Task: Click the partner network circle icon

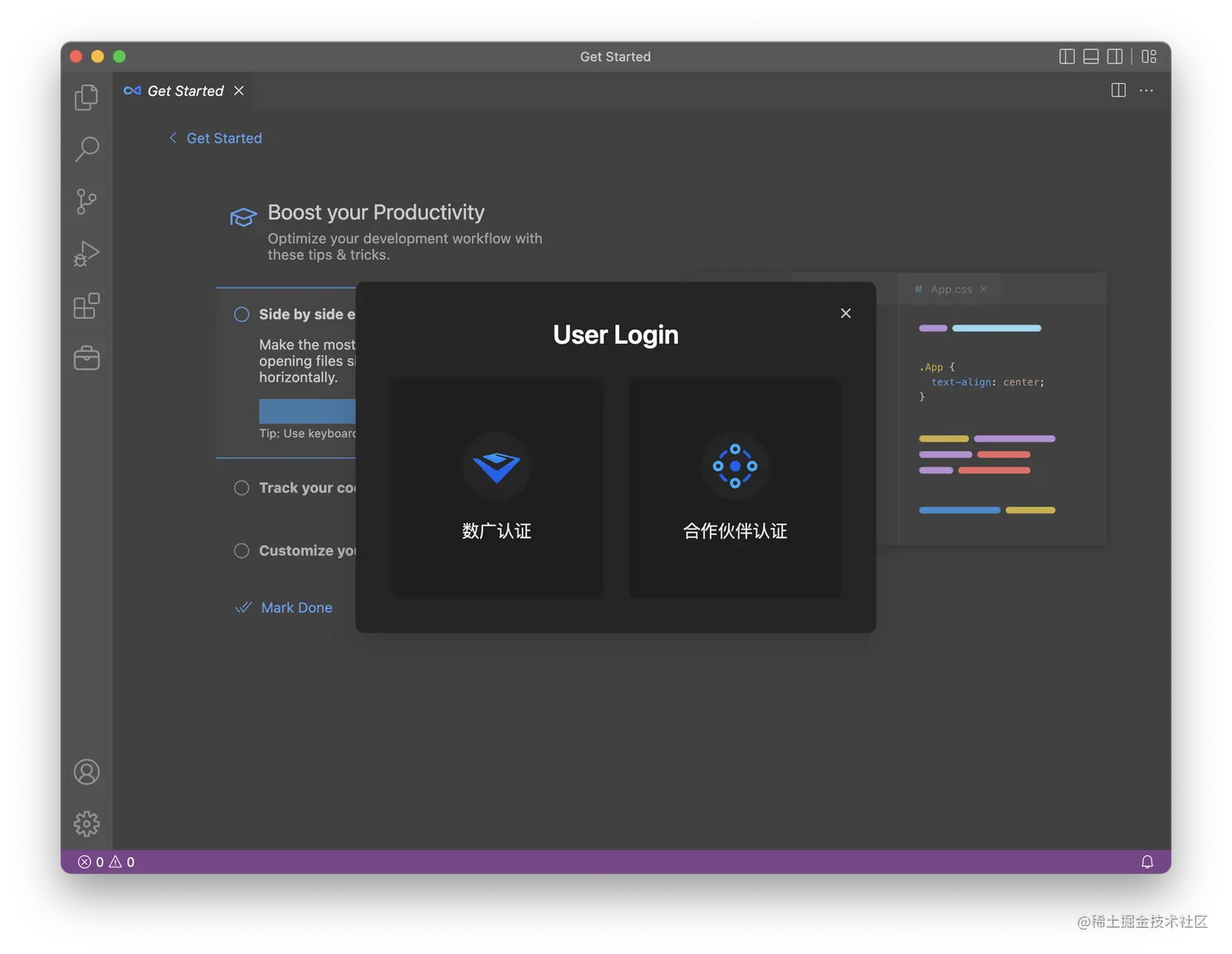Action: point(735,466)
